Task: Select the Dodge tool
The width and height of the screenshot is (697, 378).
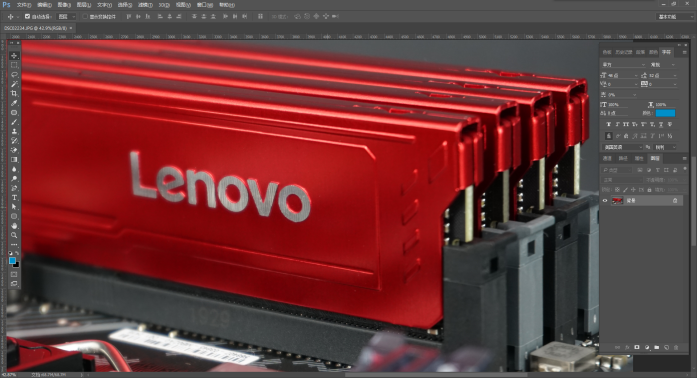Action: pyautogui.click(x=14, y=178)
